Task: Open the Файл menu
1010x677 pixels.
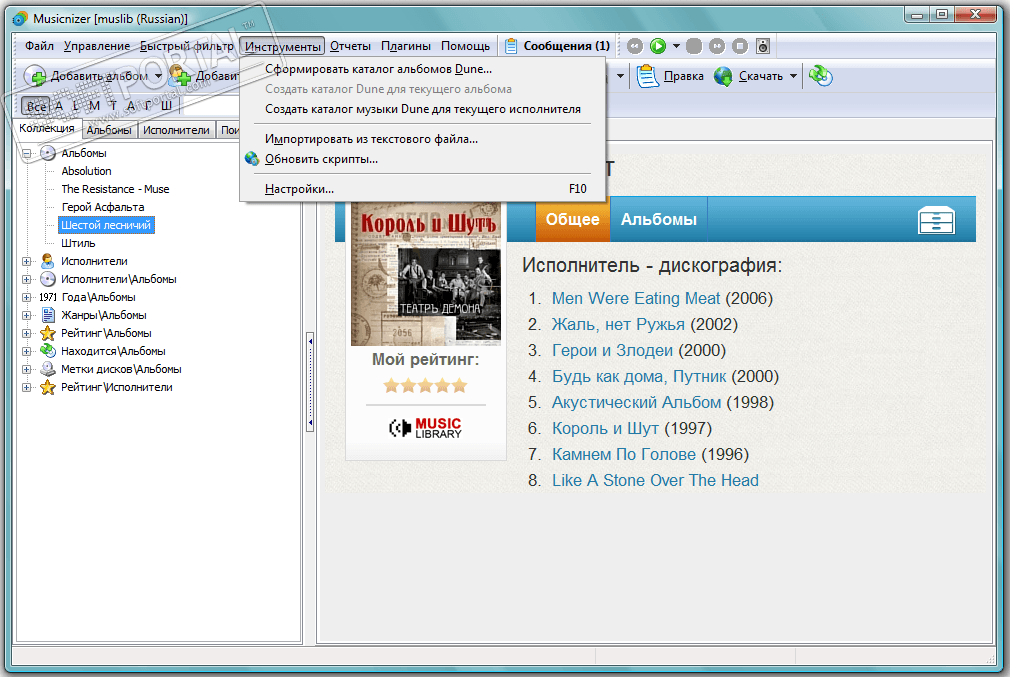Action: point(39,46)
